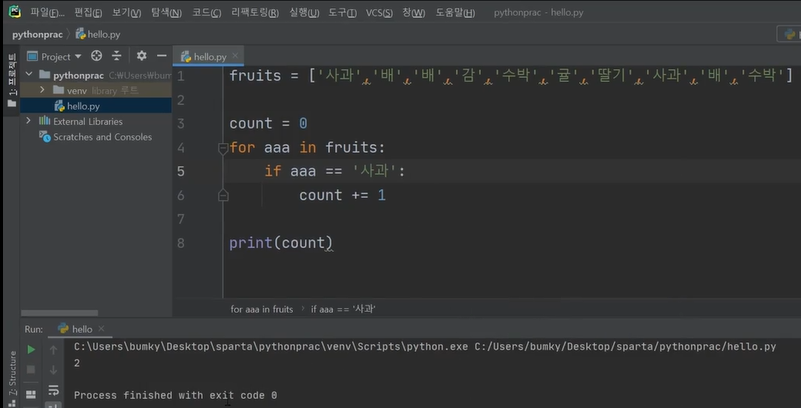The image size is (801, 408).
Task: Collapse all using Project panel toolbar icon
Action: tap(117, 56)
